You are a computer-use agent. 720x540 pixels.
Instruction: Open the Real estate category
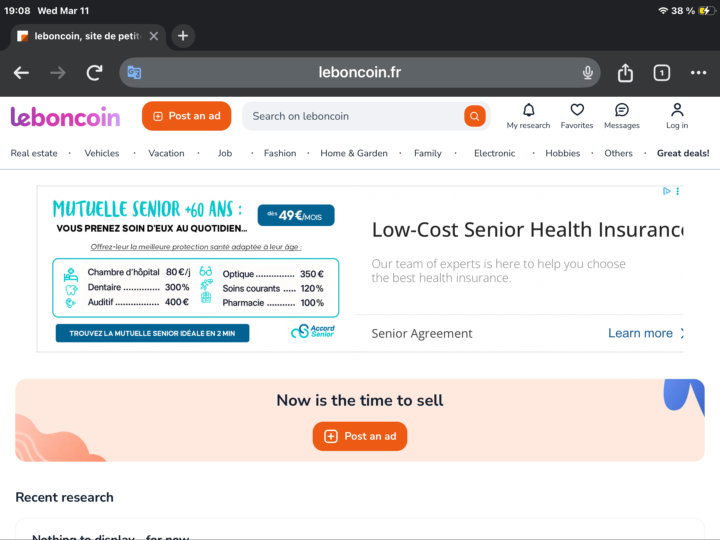34,154
